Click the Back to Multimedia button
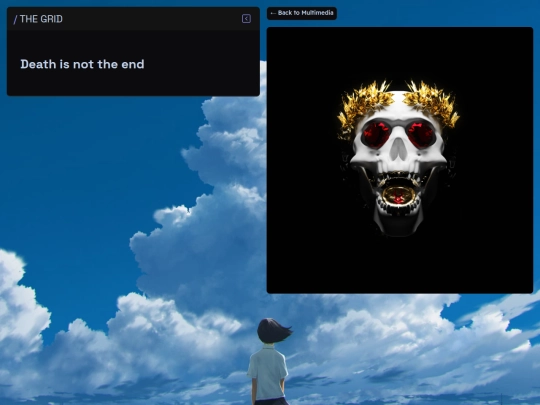The image size is (540, 405). 302,13
